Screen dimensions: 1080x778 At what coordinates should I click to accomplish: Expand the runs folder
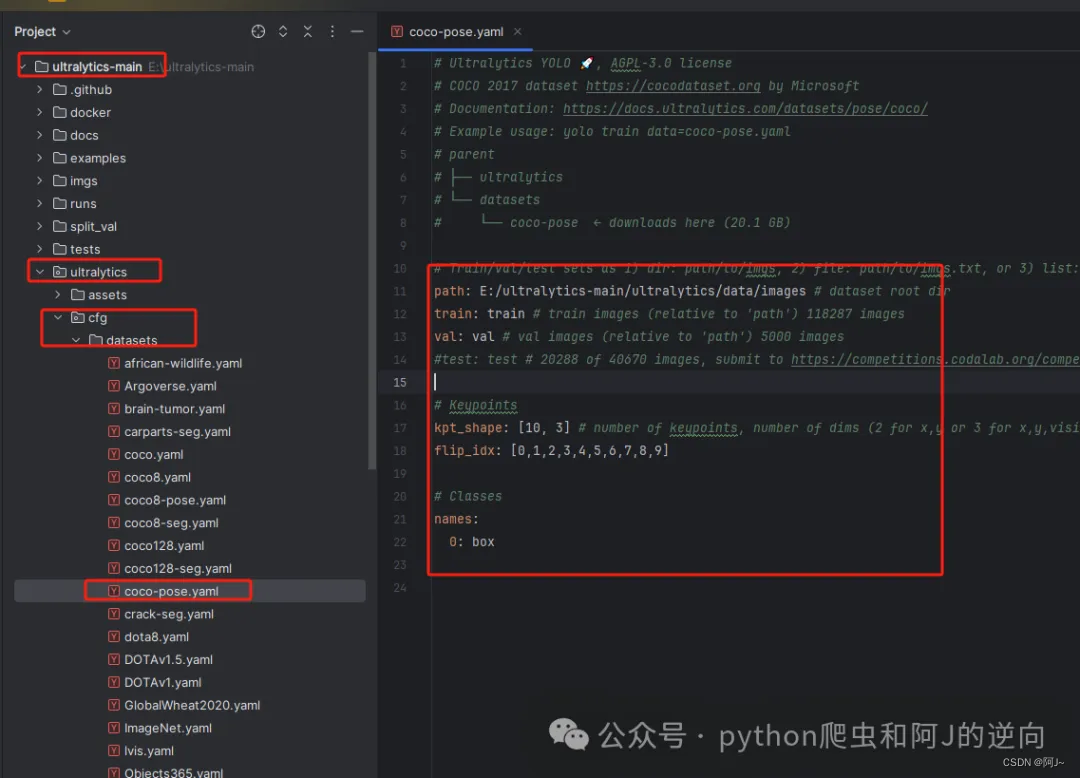pos(39,203)
